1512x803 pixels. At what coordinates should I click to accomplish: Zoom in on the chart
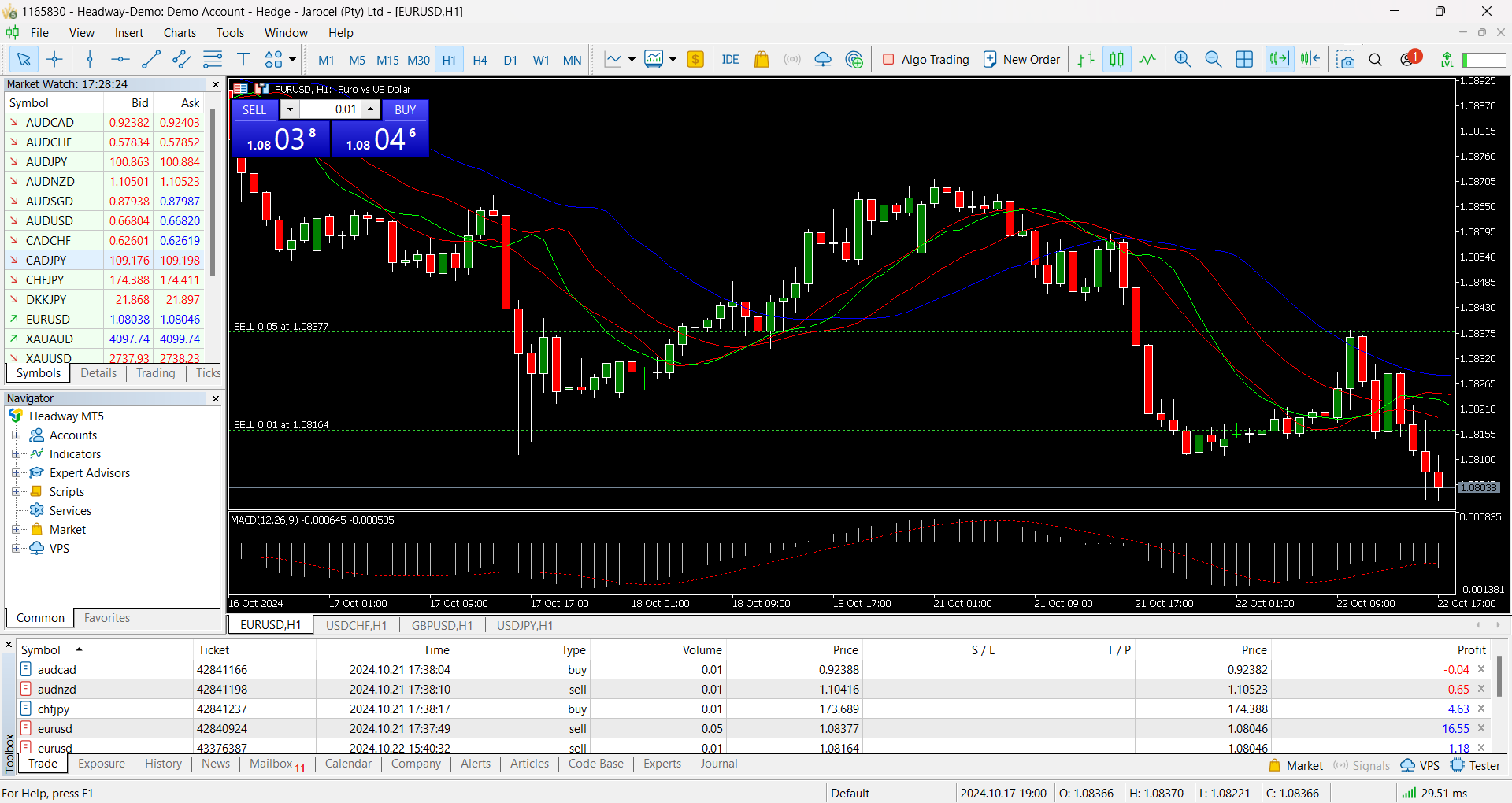(x=1182, y=60)
